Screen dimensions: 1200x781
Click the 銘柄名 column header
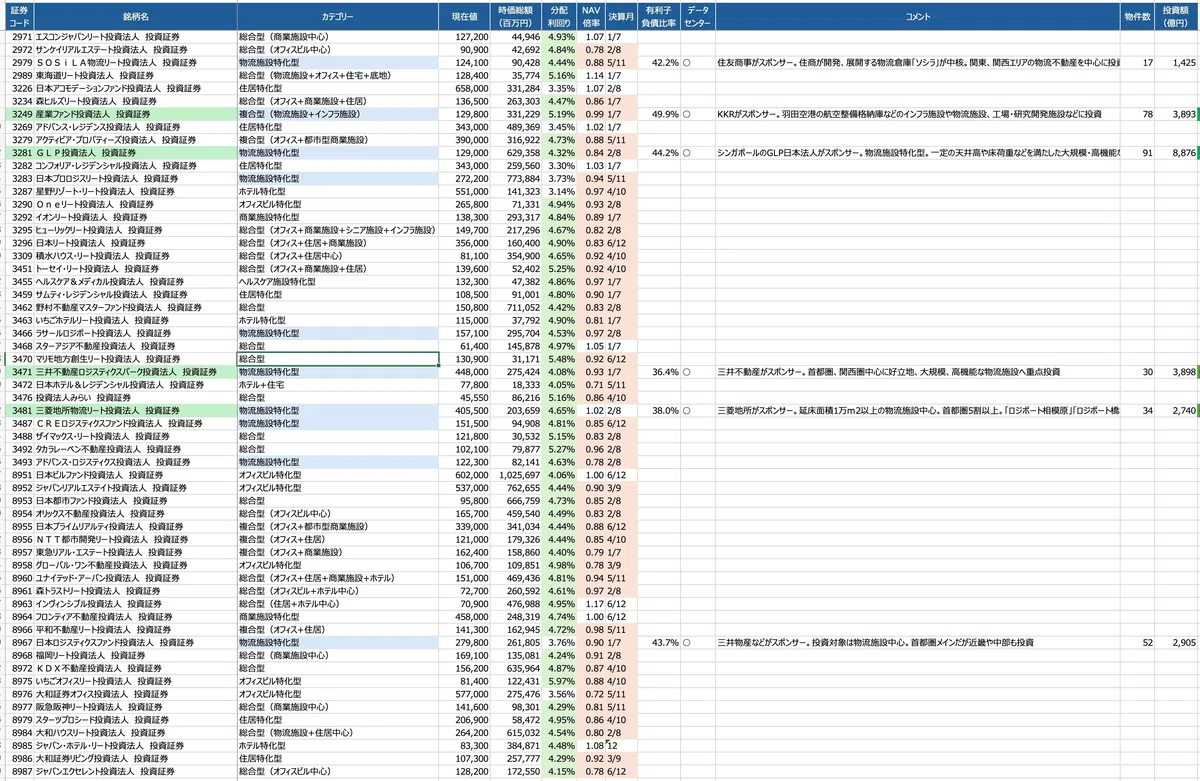point(136,17)
